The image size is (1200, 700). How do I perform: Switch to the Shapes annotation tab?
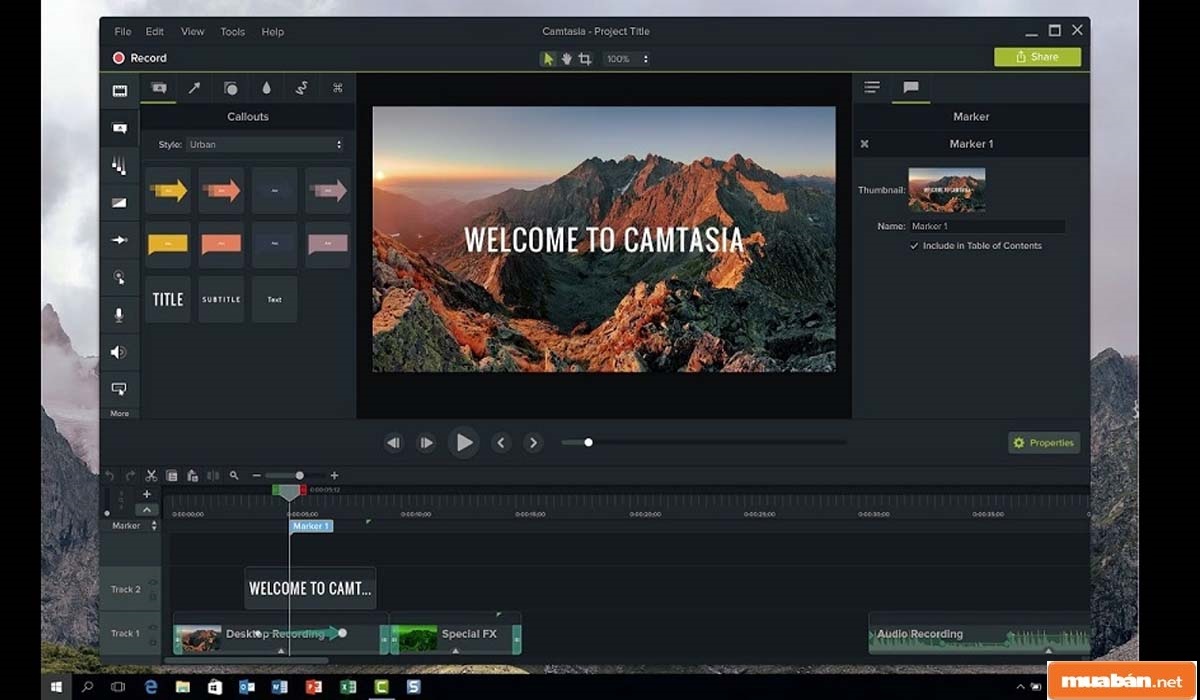230,88
